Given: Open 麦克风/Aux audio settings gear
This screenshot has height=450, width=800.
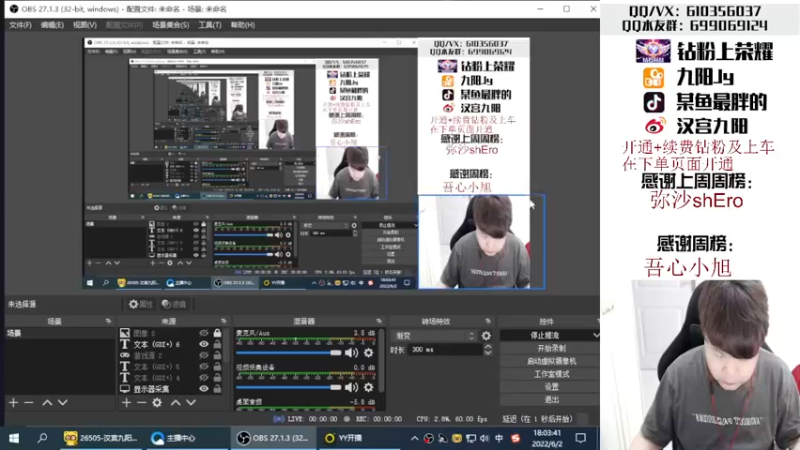Looking at the screenshot, I should point(368,353).
